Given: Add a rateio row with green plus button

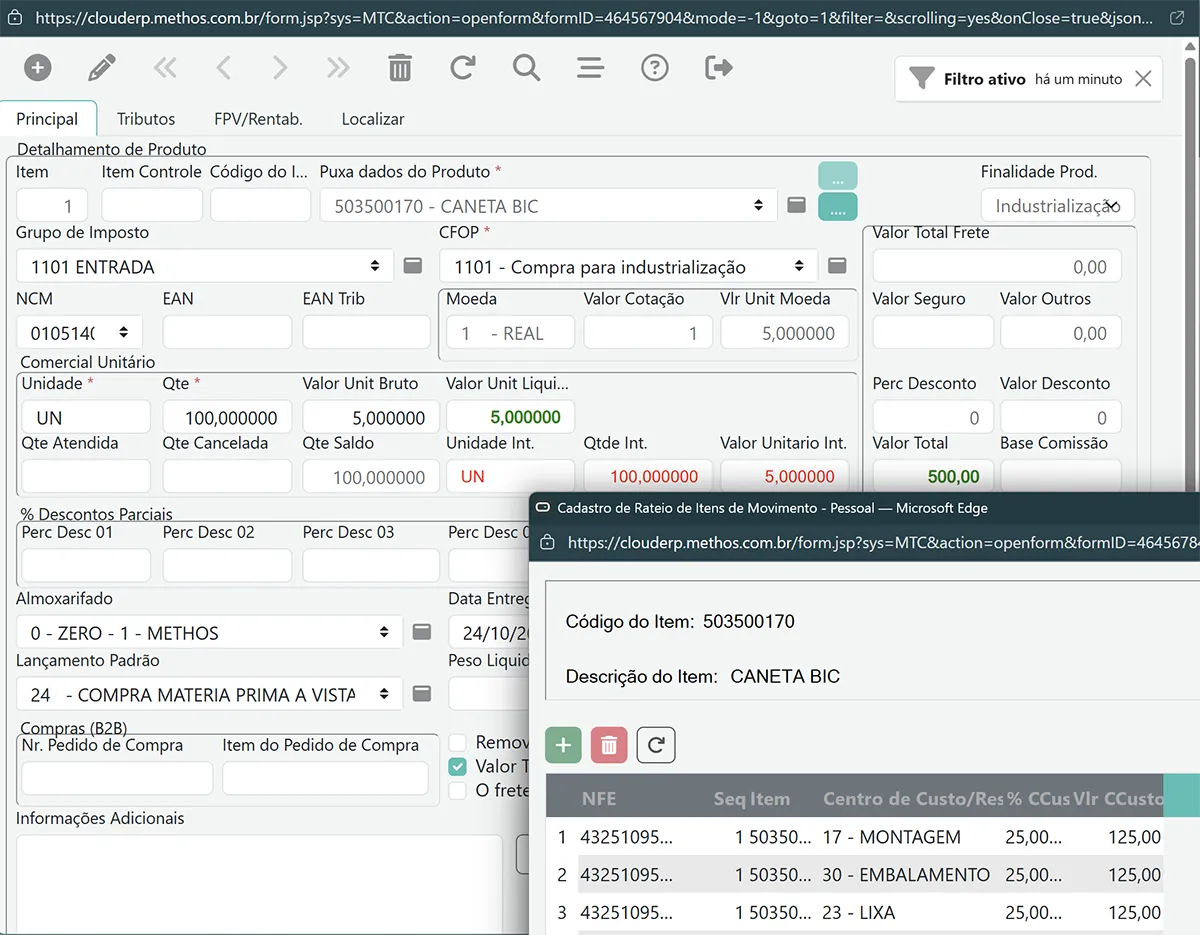Looking at the screenshot, I should click(563, 745).
